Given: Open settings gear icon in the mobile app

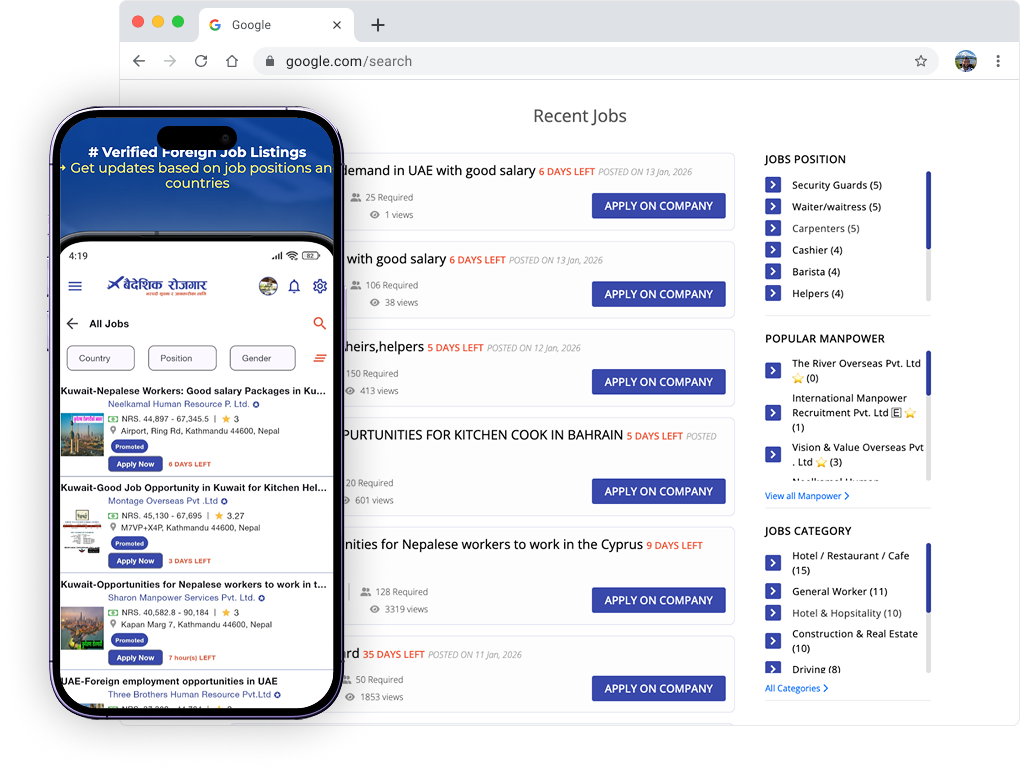Looking at the screenshot, I should pyautogui.click(x=320, y=286).
